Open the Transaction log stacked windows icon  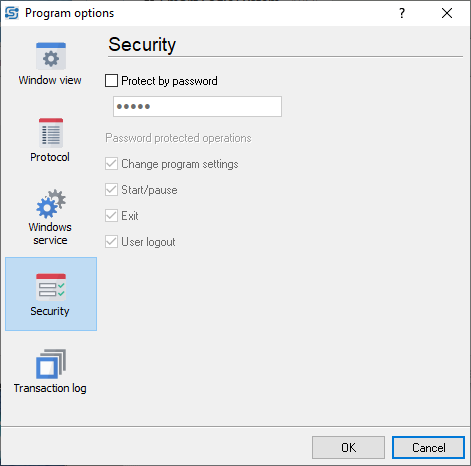51,364
